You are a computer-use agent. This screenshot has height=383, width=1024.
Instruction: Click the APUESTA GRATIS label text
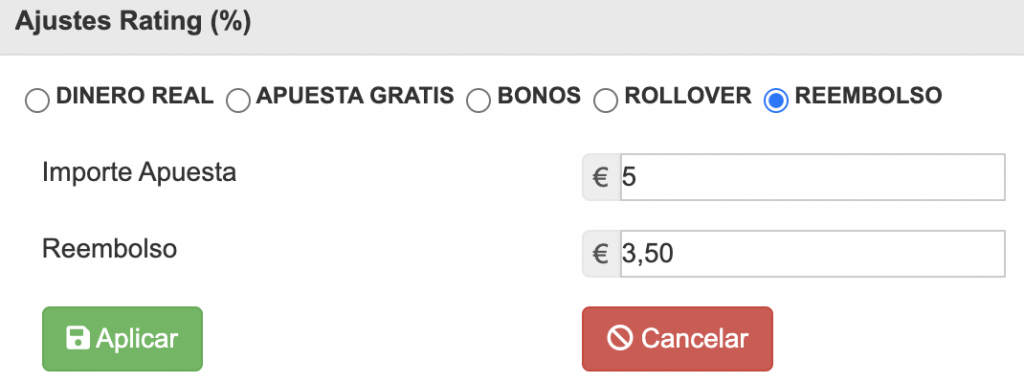tap(355, 96)
